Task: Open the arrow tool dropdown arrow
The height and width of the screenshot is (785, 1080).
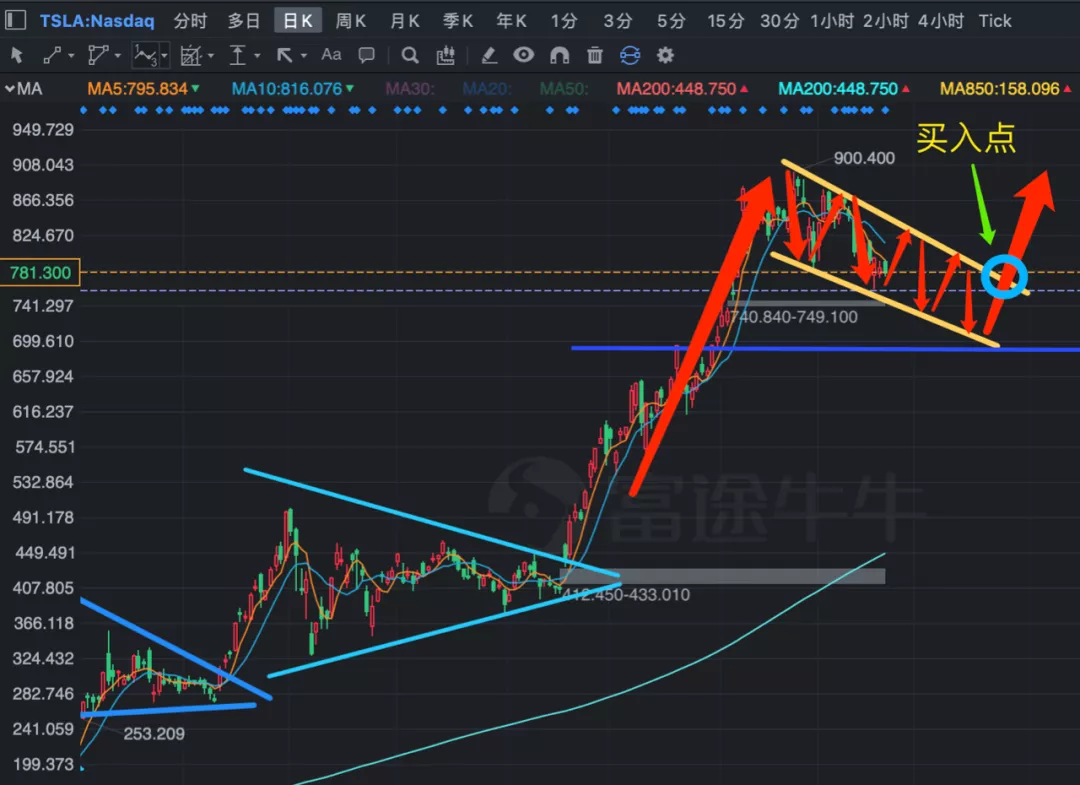Action: [304, 56]
